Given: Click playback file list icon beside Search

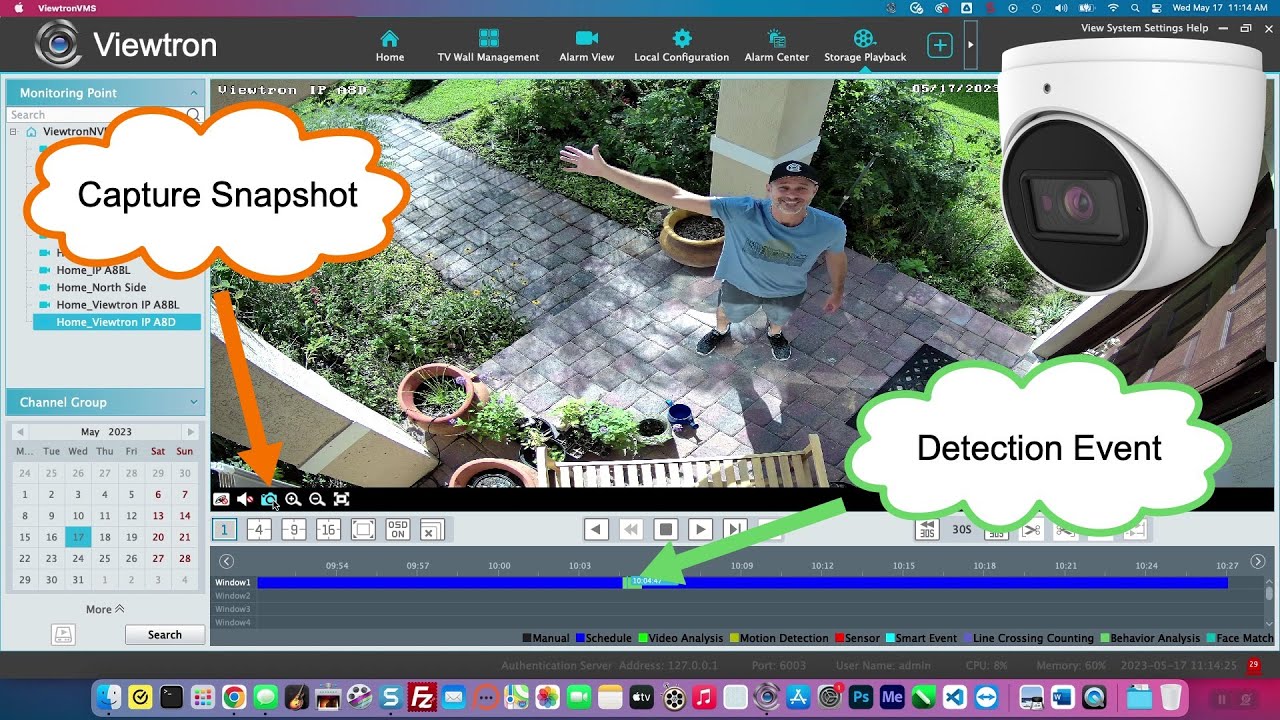Looking at the screenshot, I should (x=63, y=634).
